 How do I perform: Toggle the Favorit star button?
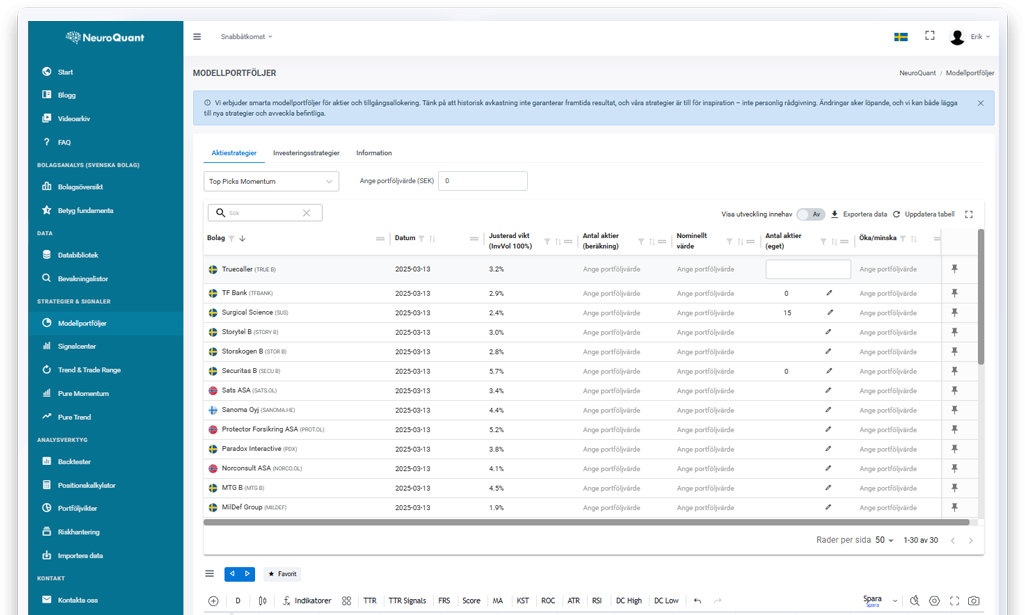[282, 574]
